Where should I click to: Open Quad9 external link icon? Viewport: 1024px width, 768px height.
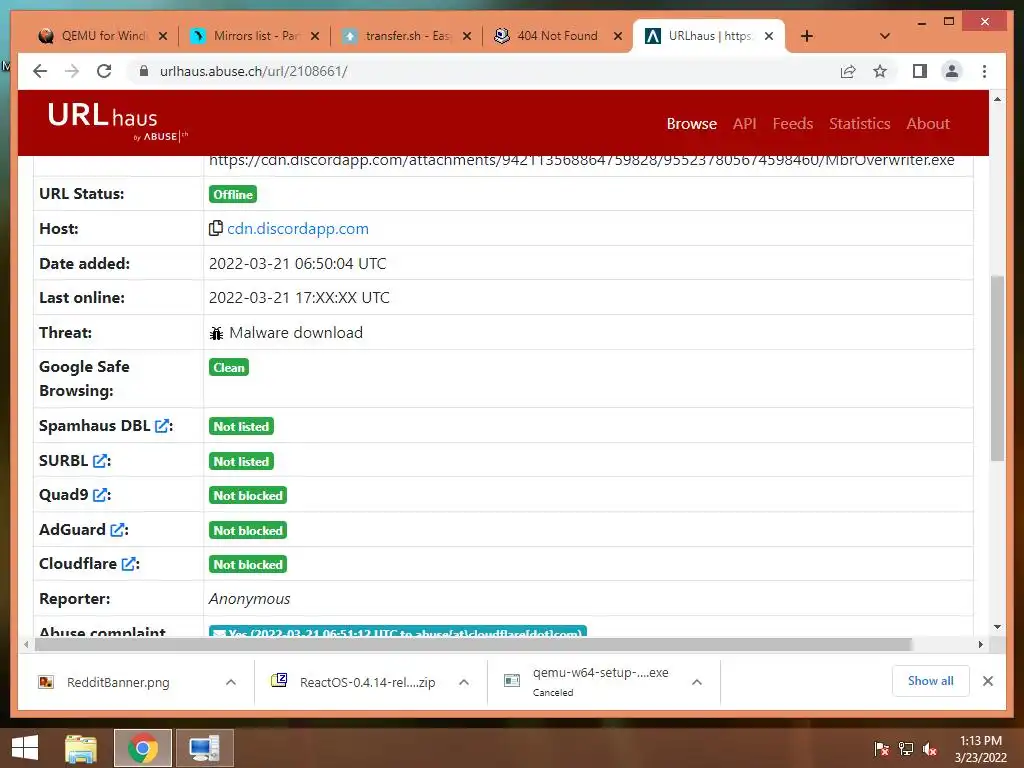pyautogui.click(x=100, y=495)
